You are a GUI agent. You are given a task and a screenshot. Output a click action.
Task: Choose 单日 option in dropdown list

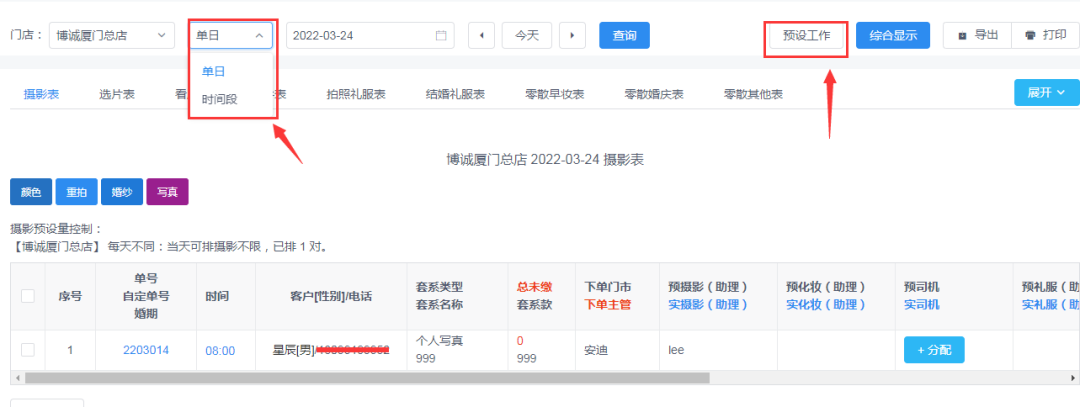(x=214, y=71)
